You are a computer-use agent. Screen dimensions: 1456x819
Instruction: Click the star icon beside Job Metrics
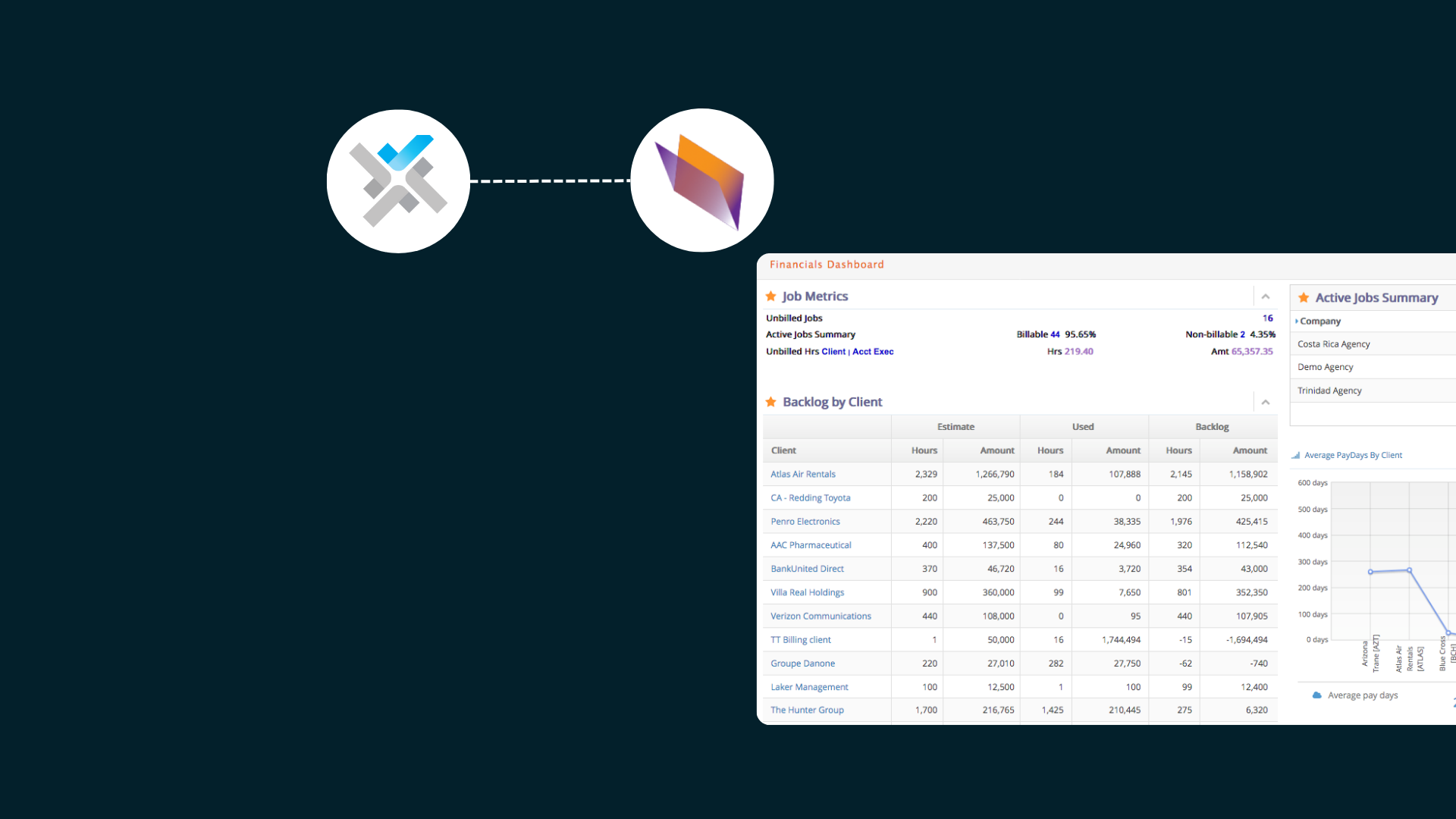click(x=770, y=296)
